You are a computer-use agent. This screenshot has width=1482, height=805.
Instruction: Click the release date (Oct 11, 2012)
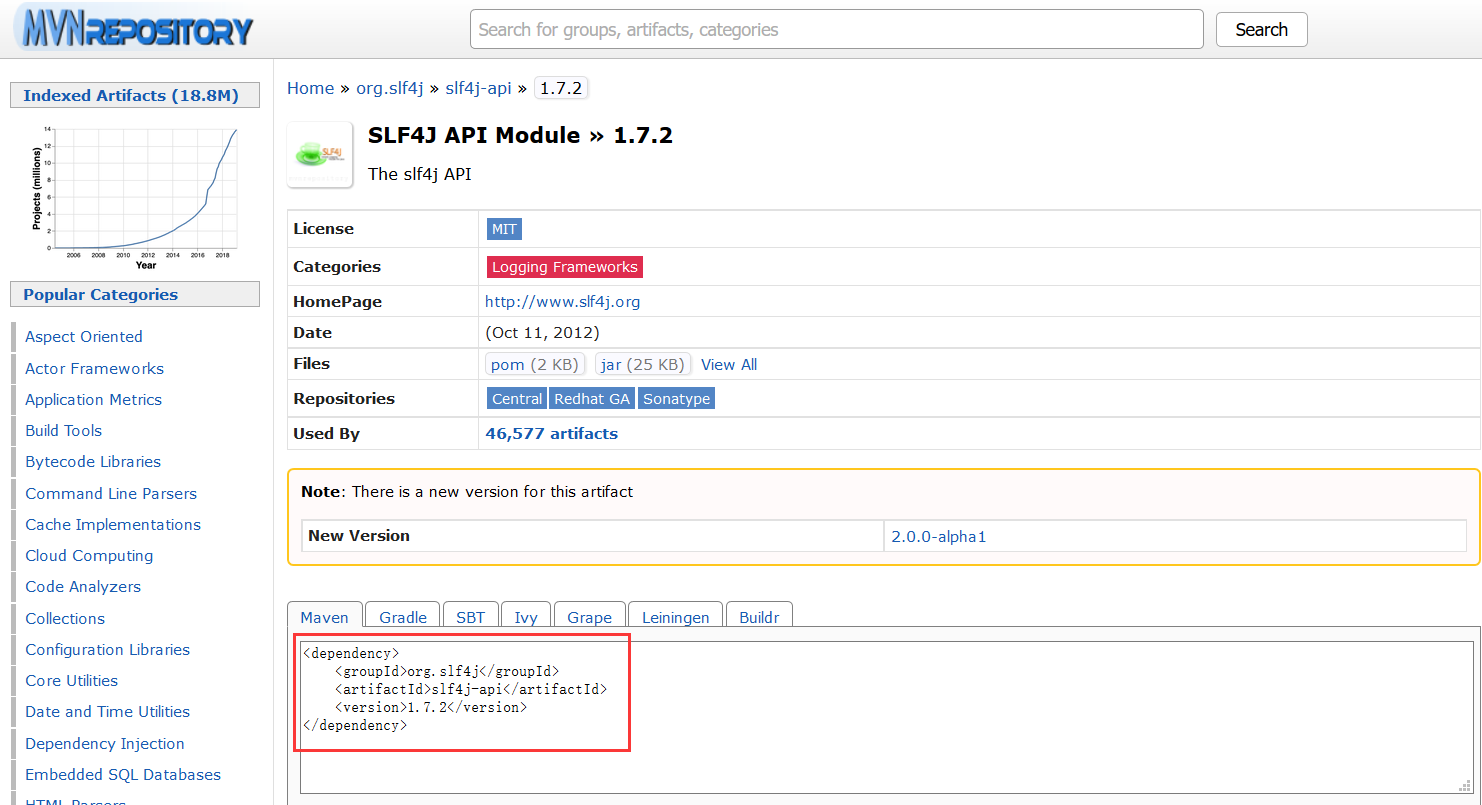point(542,333)
